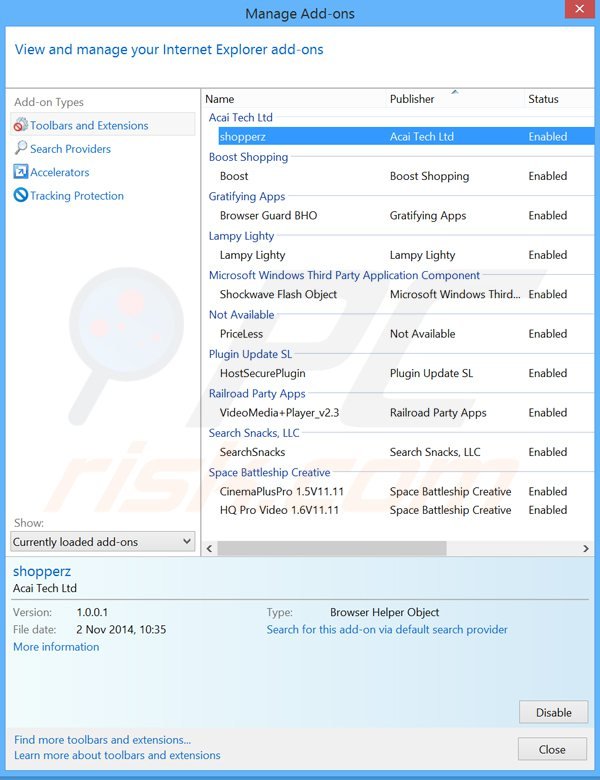Open the Show add-ons dropdown

(102, 542)
